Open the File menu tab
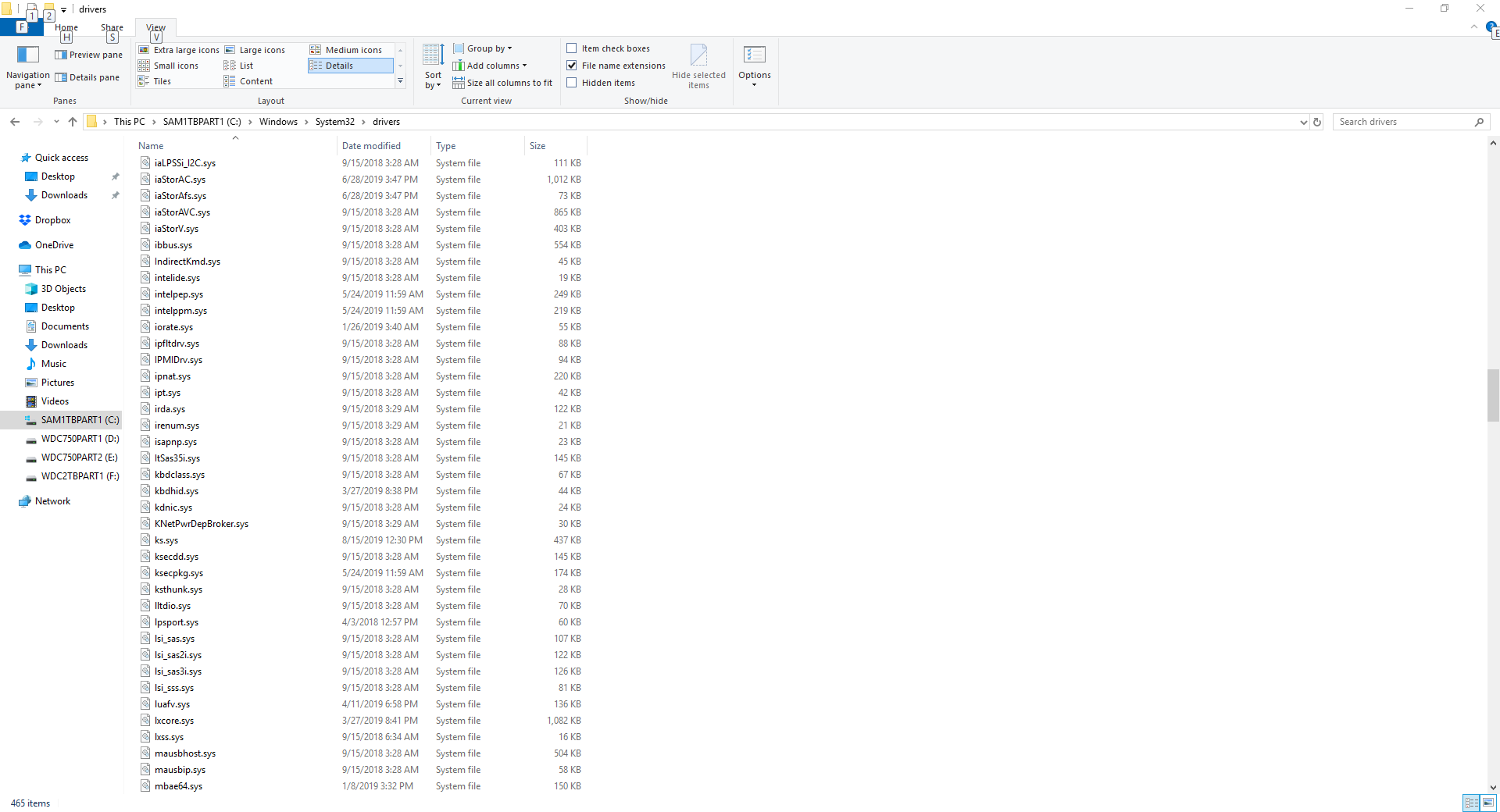 [21, 27]
